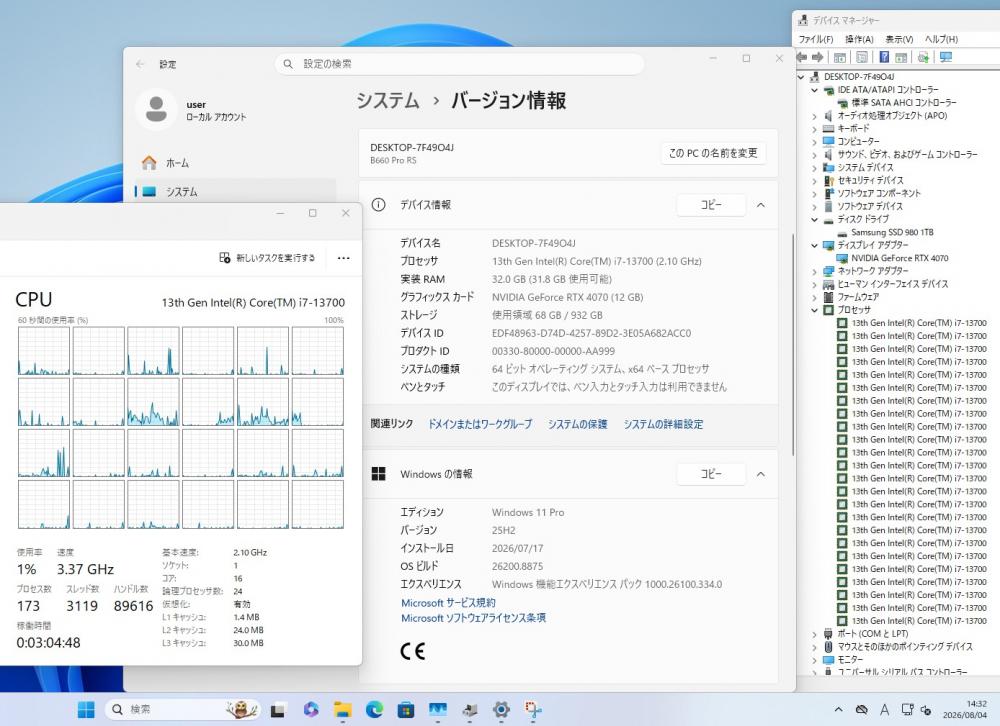Click この PC の名前を変更 button
This screenshot has height=726, width=1000.
pos(713,153)
